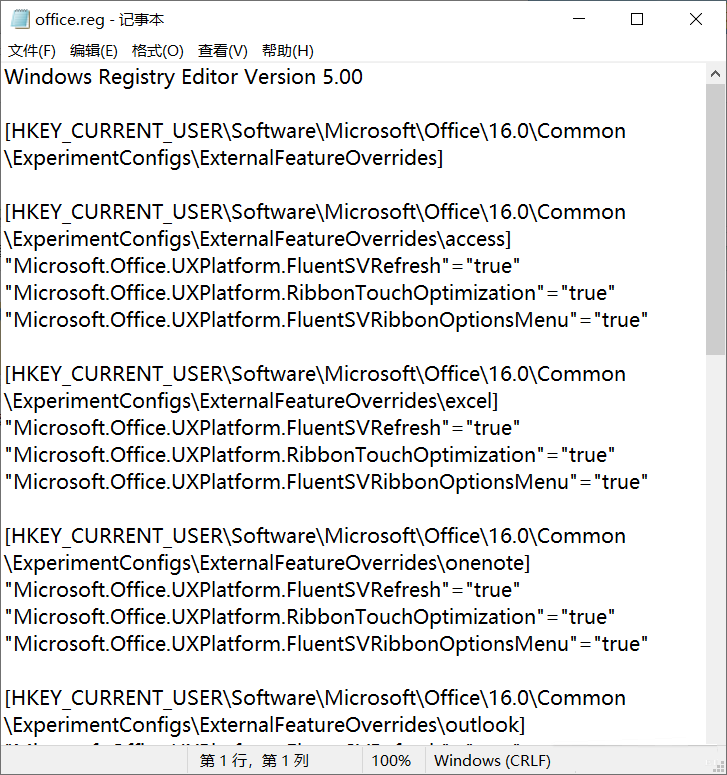Maximize the Notepad window
727x775 pixels.
[x=637, y=19]
